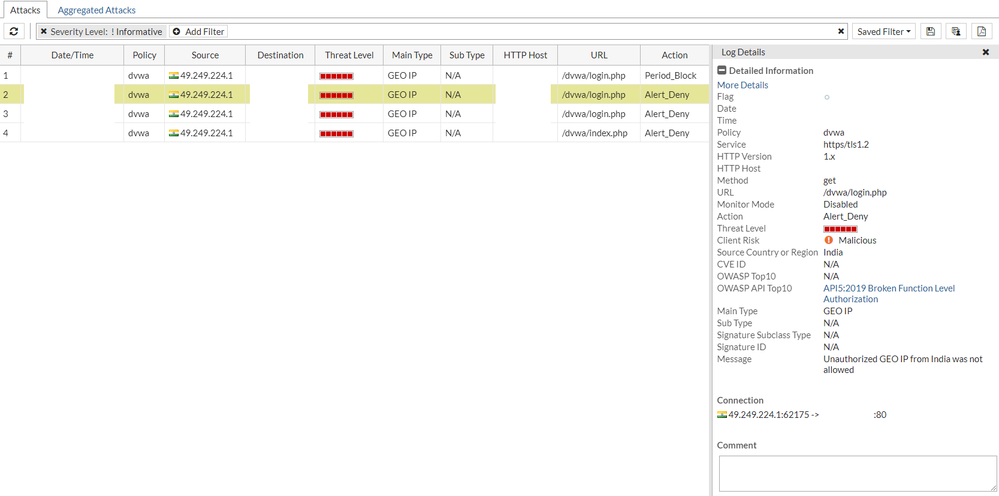This screenshot has width=999, height=496.
Task: Click the refresh logs icon
Action: (14, 31)
